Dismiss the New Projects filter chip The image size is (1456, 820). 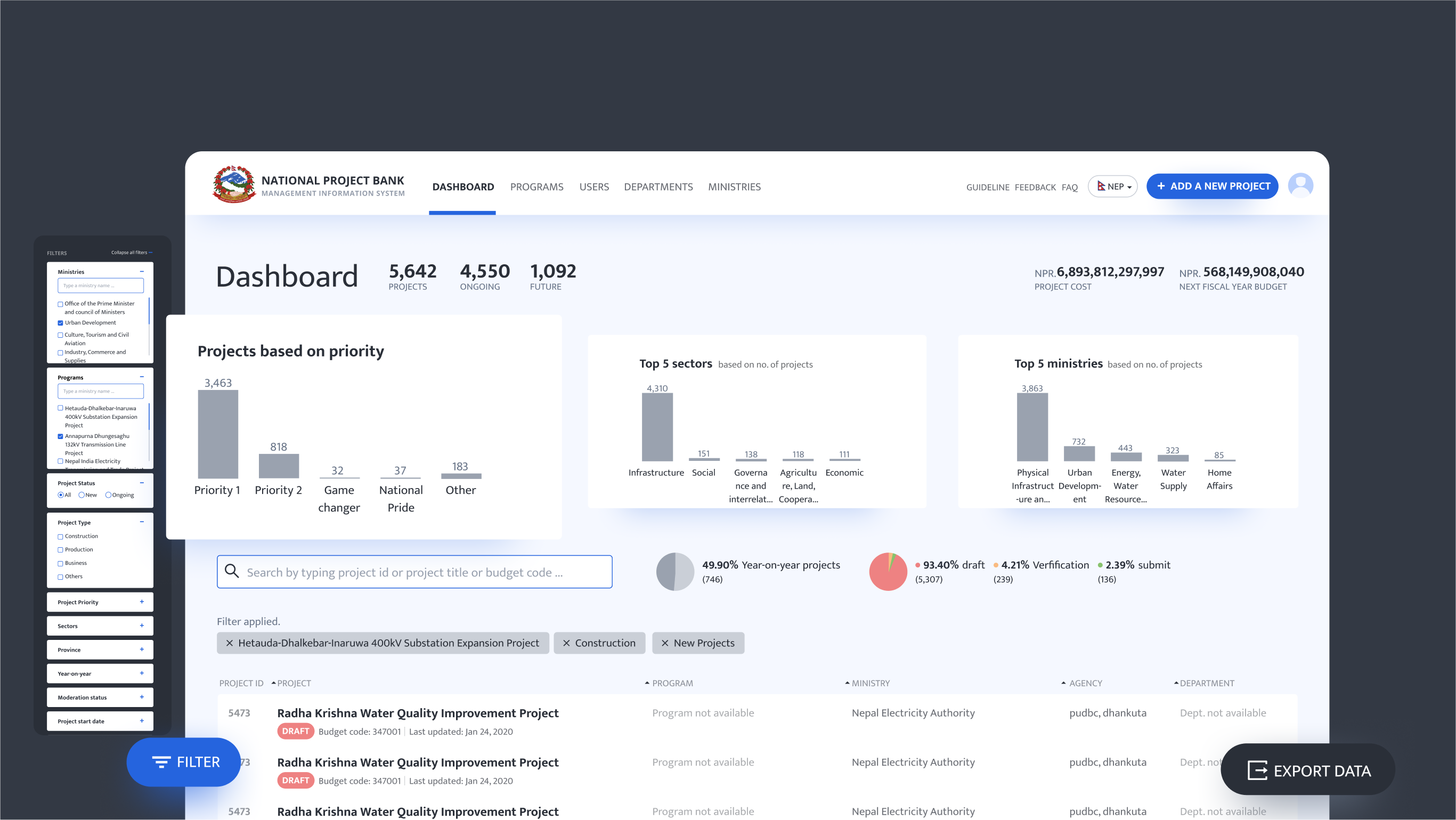tap(665, 643)
